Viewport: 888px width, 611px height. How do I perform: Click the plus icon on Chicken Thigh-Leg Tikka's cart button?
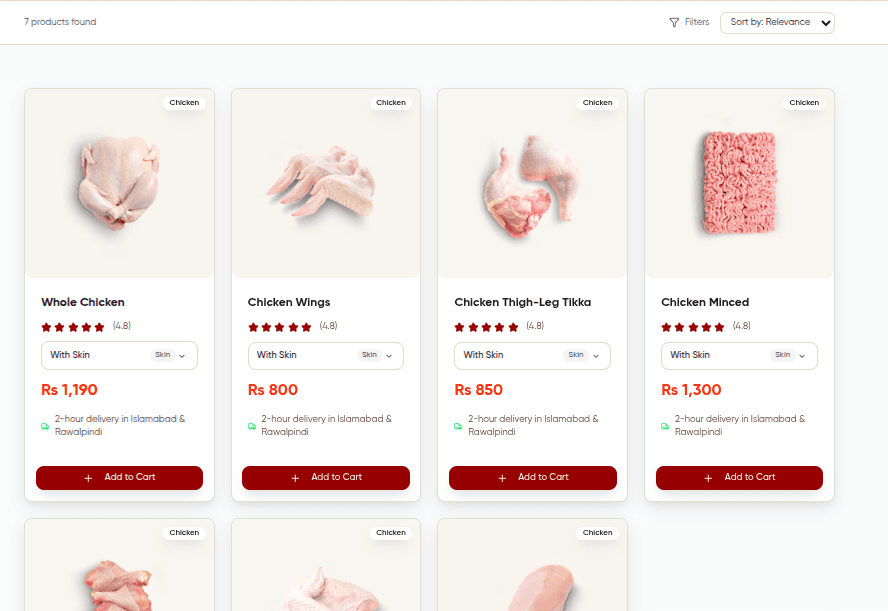(x=501, y=478)
